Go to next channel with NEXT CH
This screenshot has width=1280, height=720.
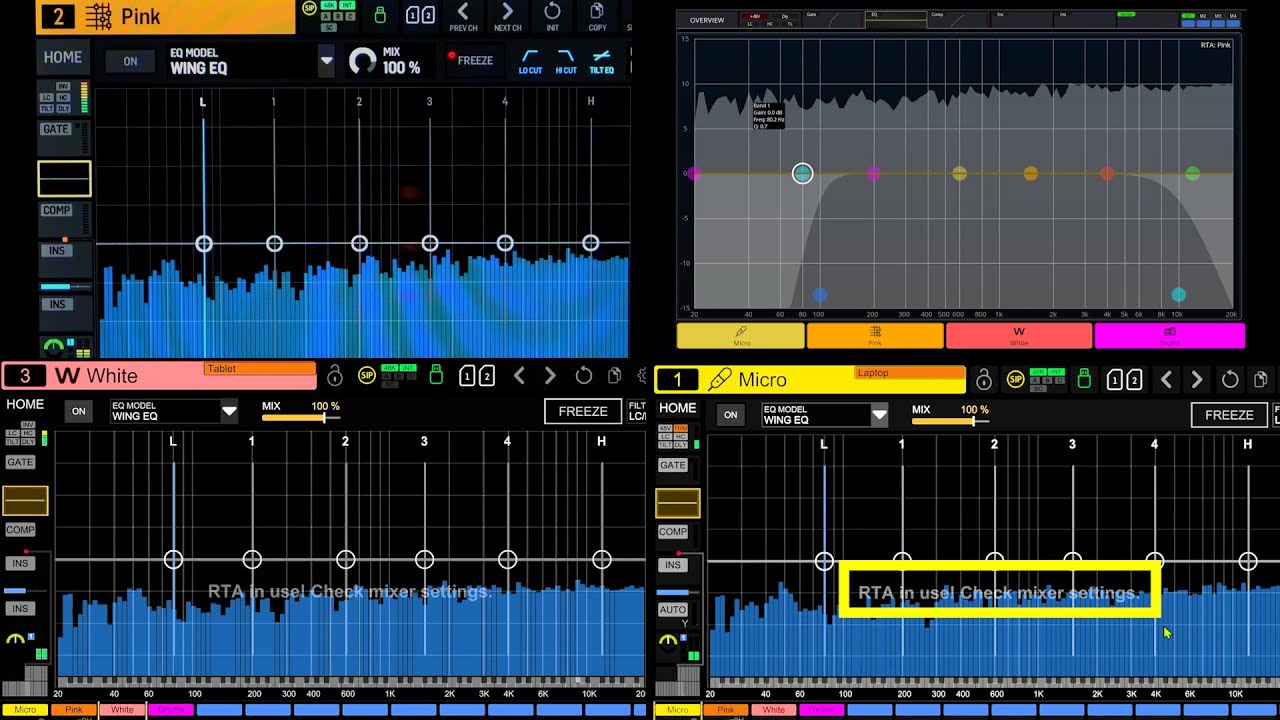[508, 16]
